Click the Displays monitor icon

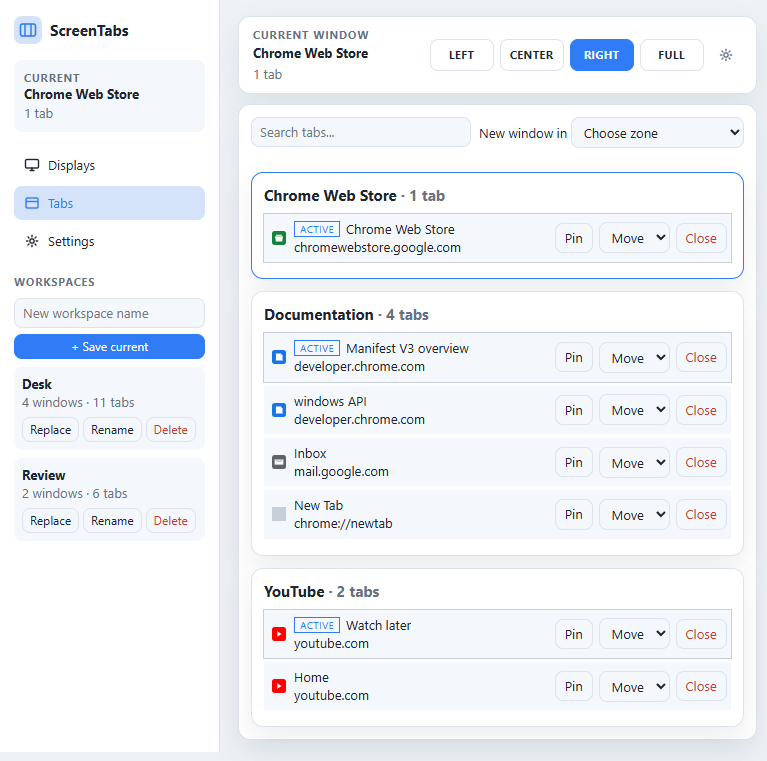coord(32,165)
